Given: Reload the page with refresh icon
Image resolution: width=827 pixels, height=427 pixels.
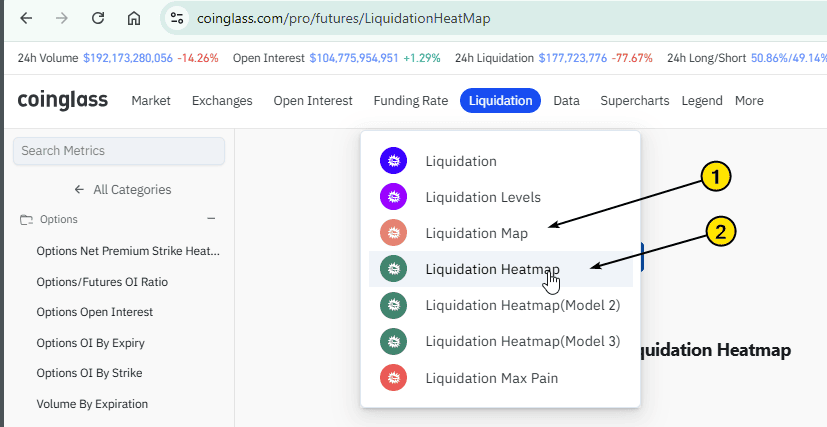Looking at the screenshot, I should pos(98,18).
